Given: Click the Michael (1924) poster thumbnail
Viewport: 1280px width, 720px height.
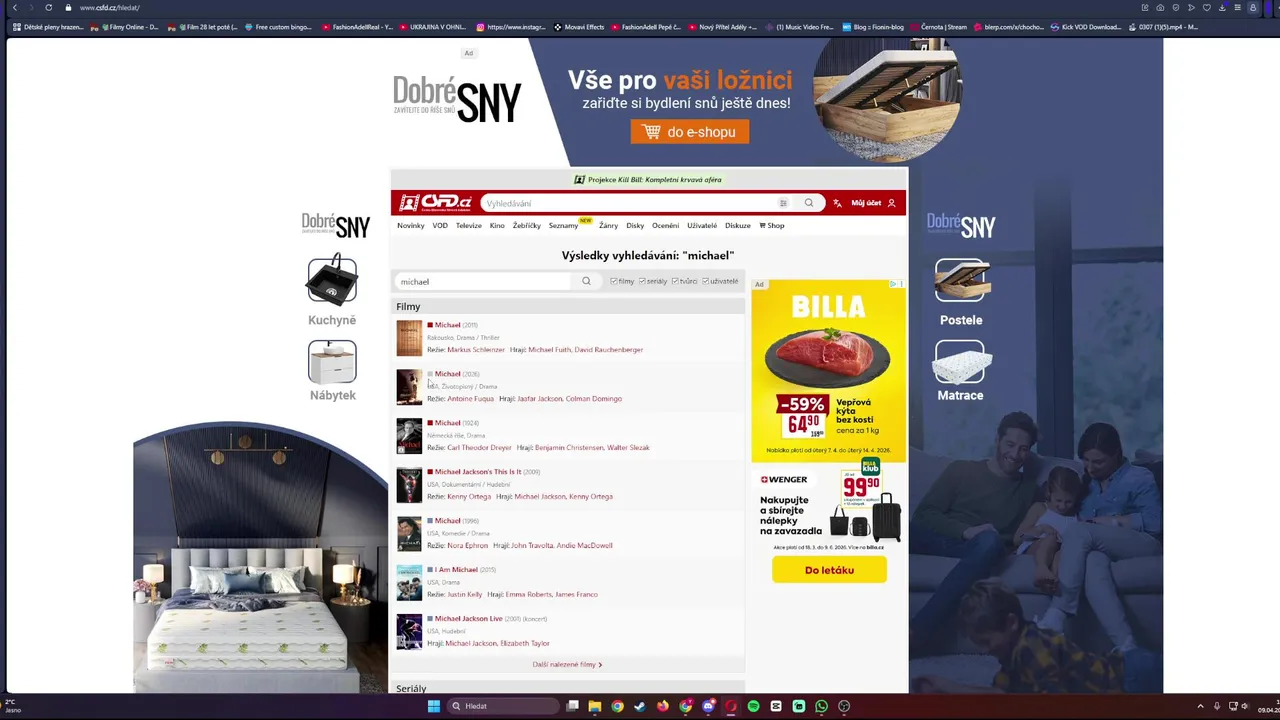Looking at the screenshot, I should [x=409, y=436].
